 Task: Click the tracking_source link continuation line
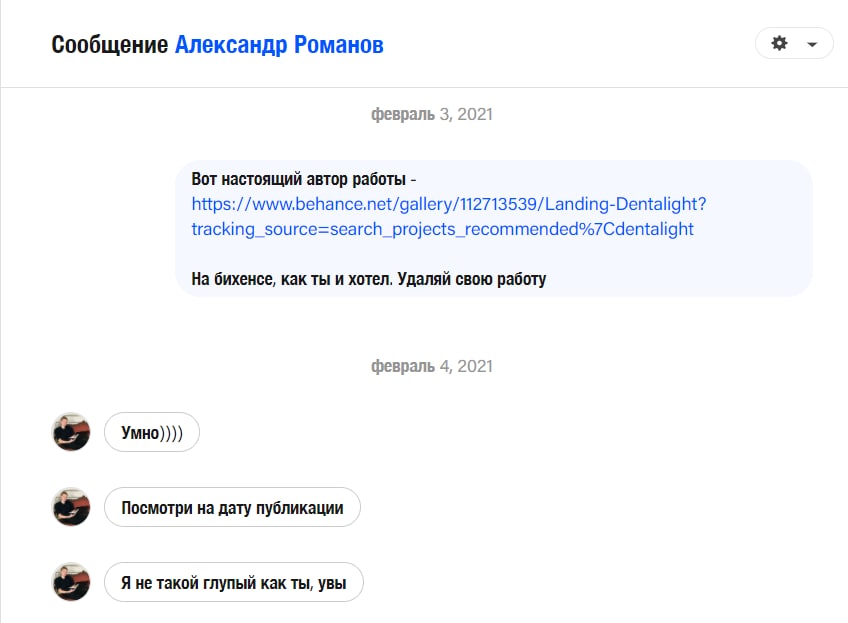coord(442,229)
